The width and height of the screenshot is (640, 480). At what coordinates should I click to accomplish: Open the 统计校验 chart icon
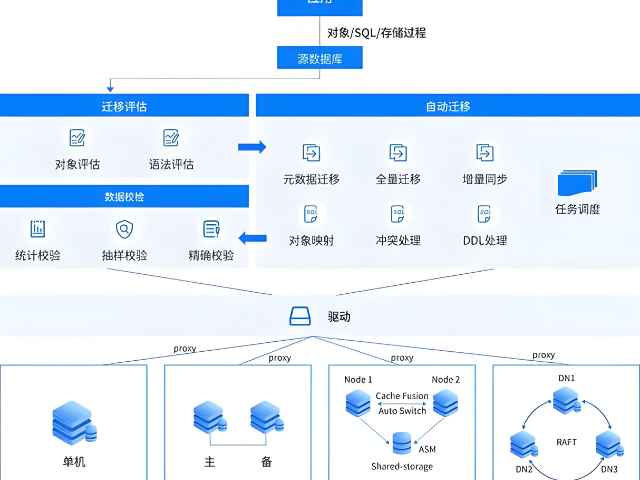pyautogui.click(x=38, y=228)
